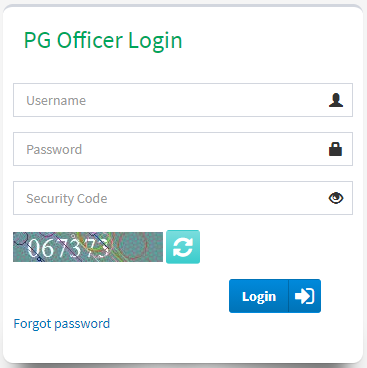Select the Password placeholder text
Screen dimensions: 367x368
point(54,149)
